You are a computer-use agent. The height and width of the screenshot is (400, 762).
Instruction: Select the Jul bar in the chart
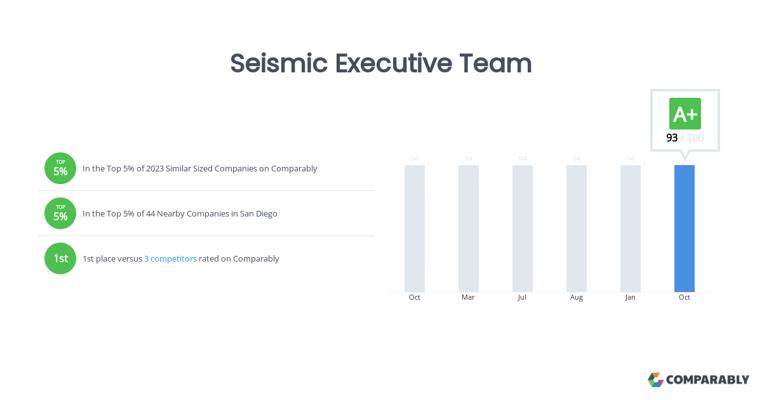tap(522, 228)
